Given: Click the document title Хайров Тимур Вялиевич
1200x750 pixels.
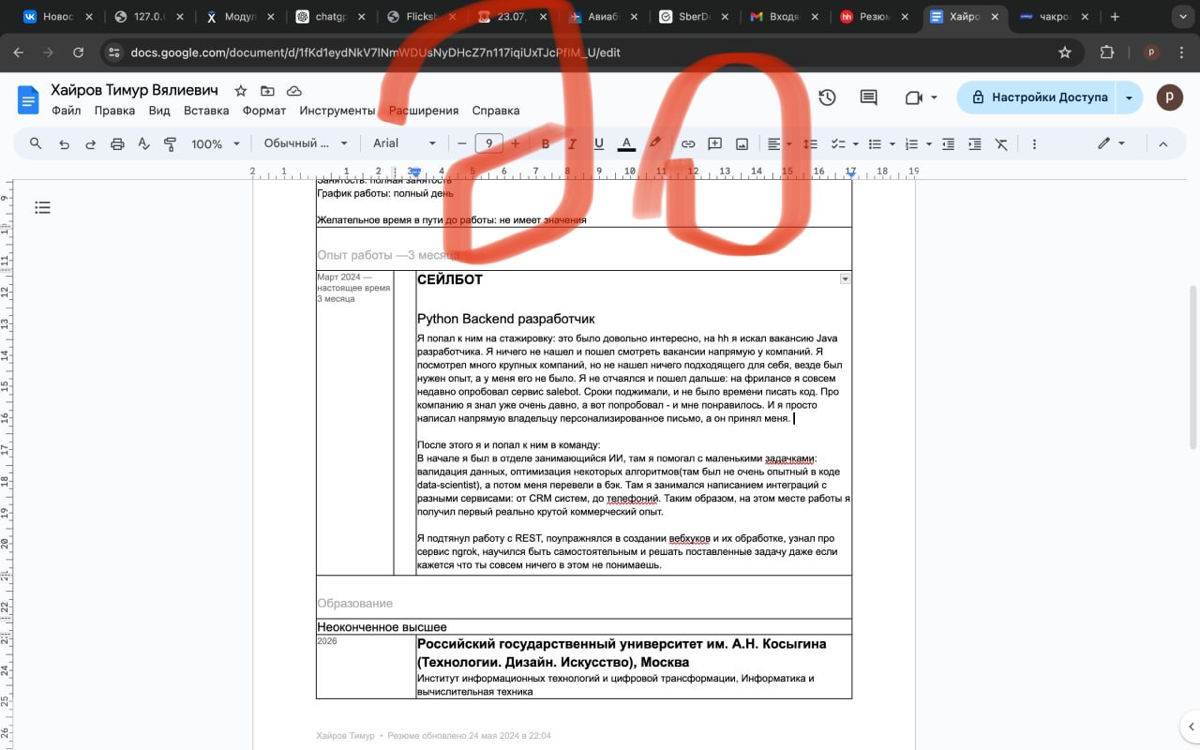Looking at the screenshot, I should (x=134, y=91).
